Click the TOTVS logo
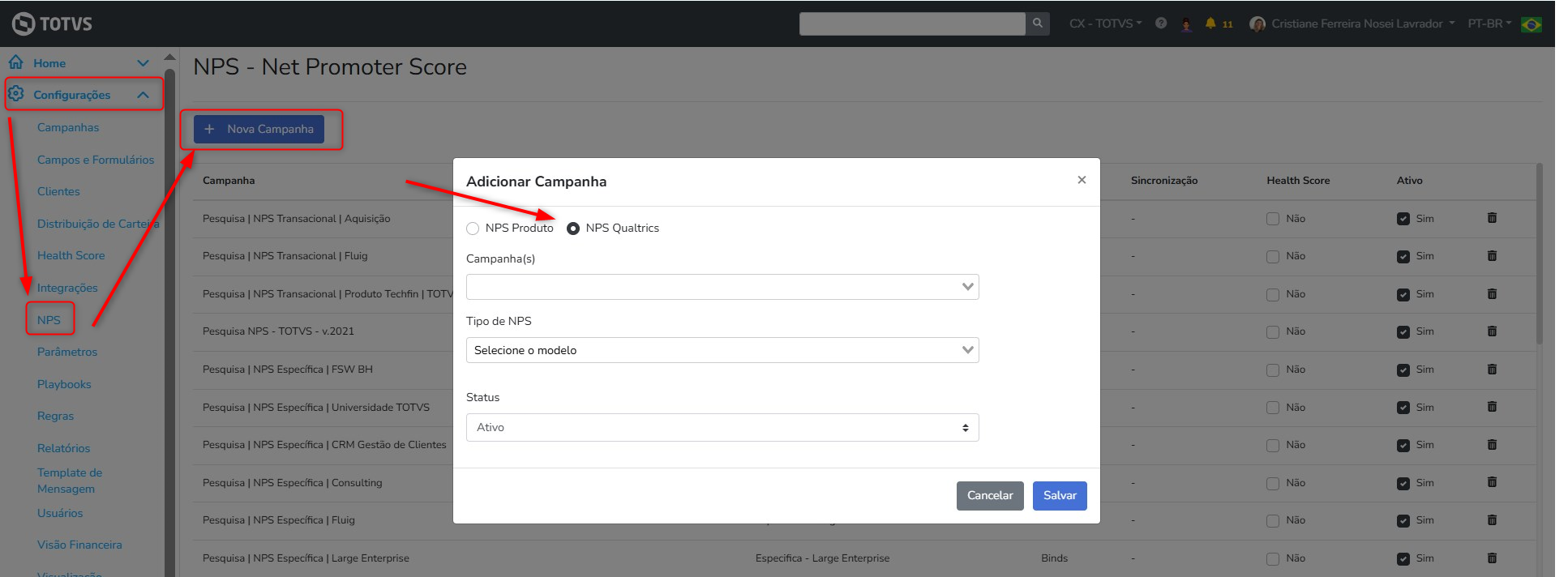This screenshot has height=577, width=1568. click(53, 24)
